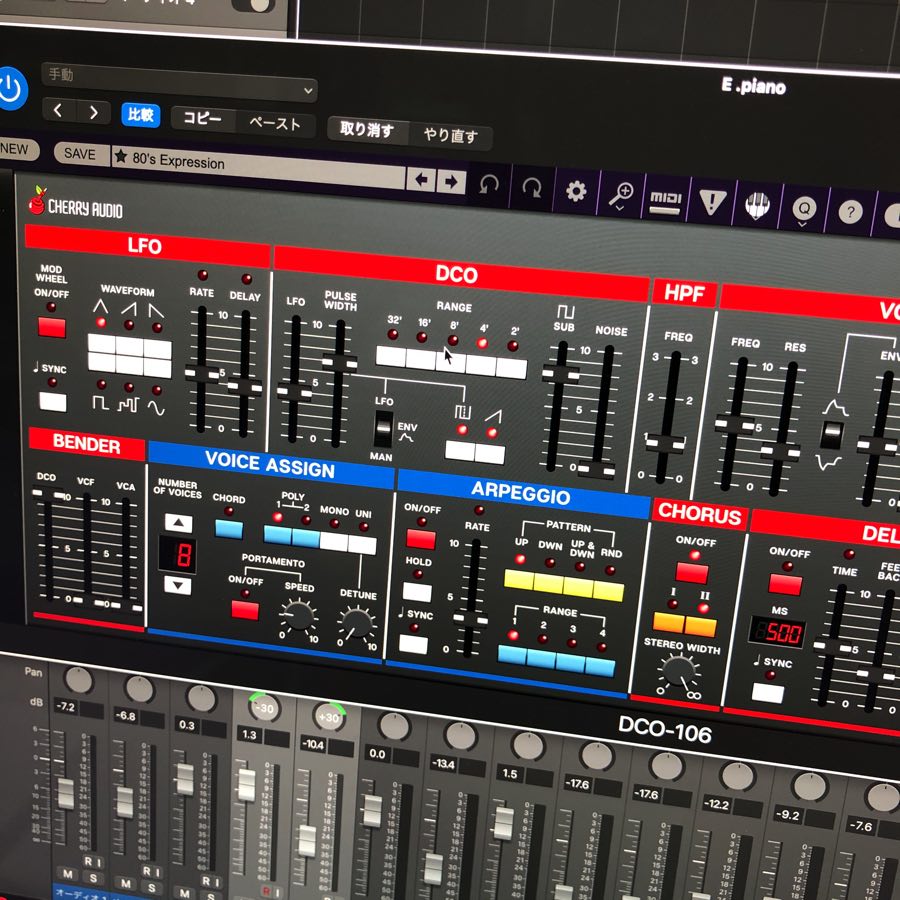This screenshot has width=900, height=900.
Task: Increase number of voices up arrow
Action: tap(179, 523)
